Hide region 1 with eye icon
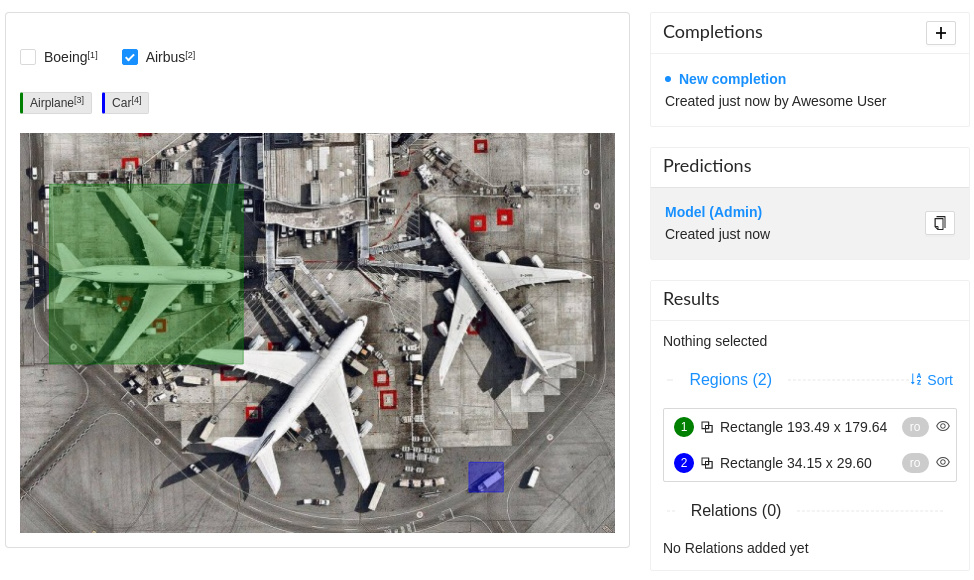 click(943, 427)
